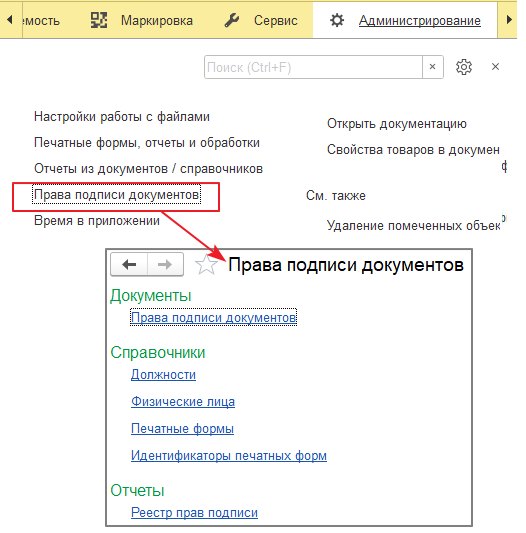Click the Документы group heading
Viewport: 526px width, 533px height.
[x=151, y=295]
